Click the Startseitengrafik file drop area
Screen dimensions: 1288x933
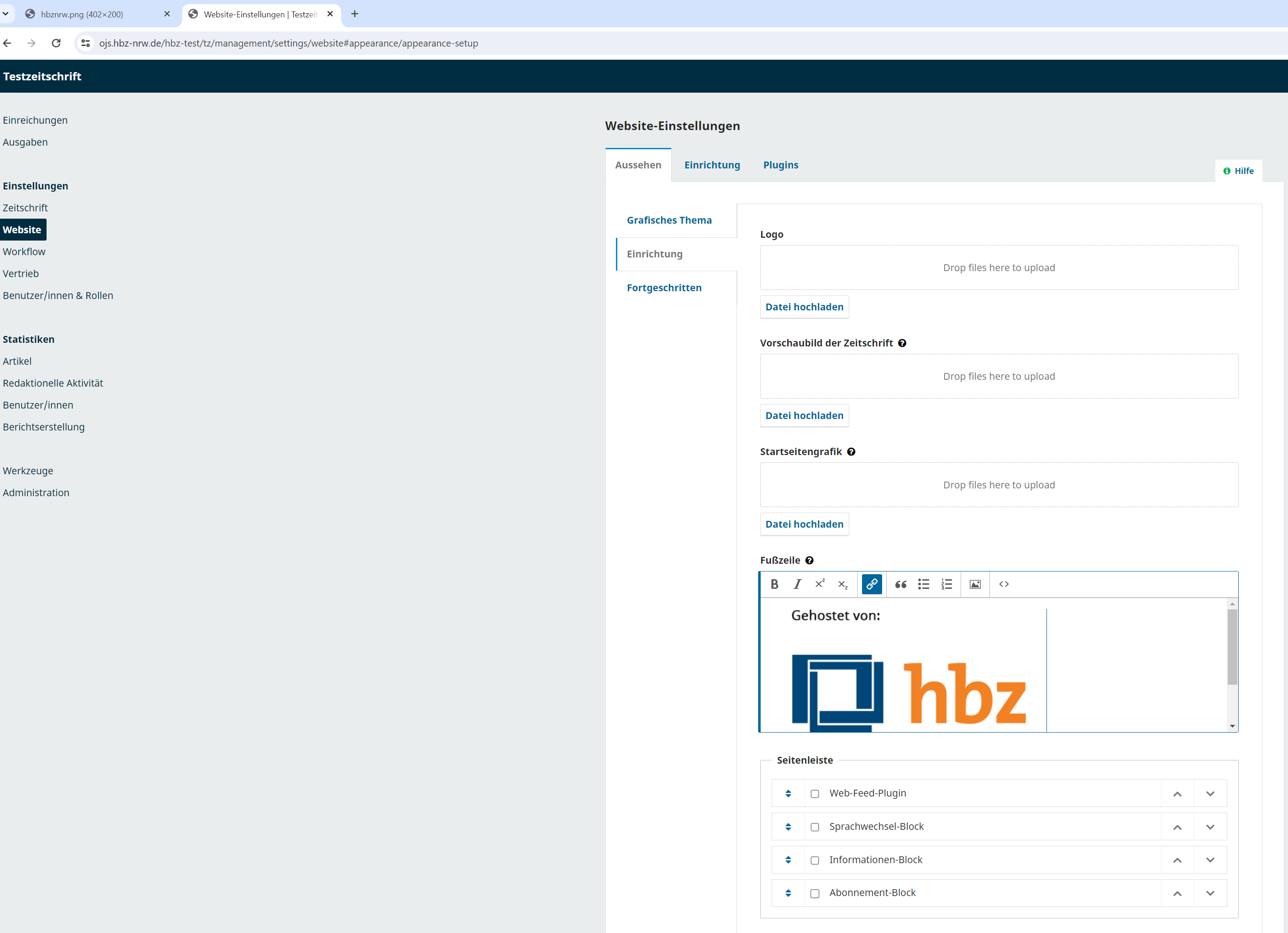tap(999, 484)
